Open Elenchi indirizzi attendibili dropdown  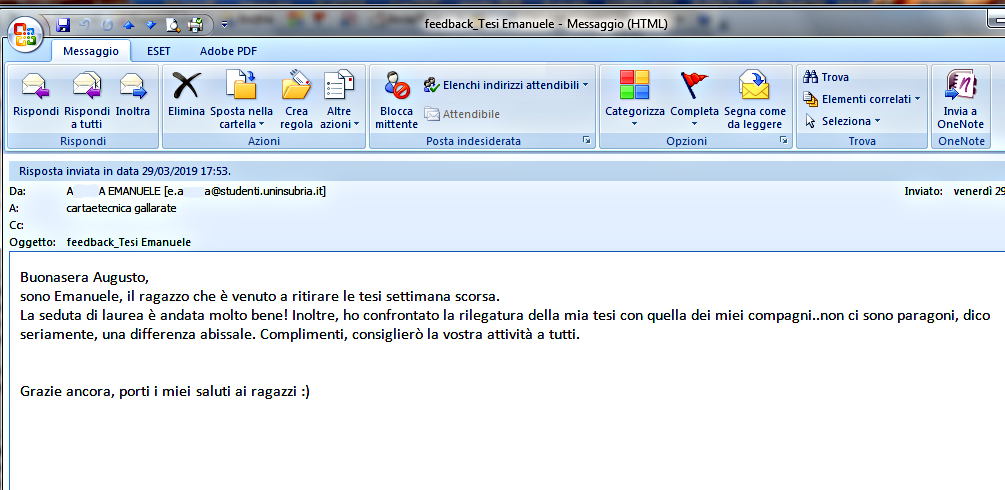pyautogui.click(x=506, y=85)
